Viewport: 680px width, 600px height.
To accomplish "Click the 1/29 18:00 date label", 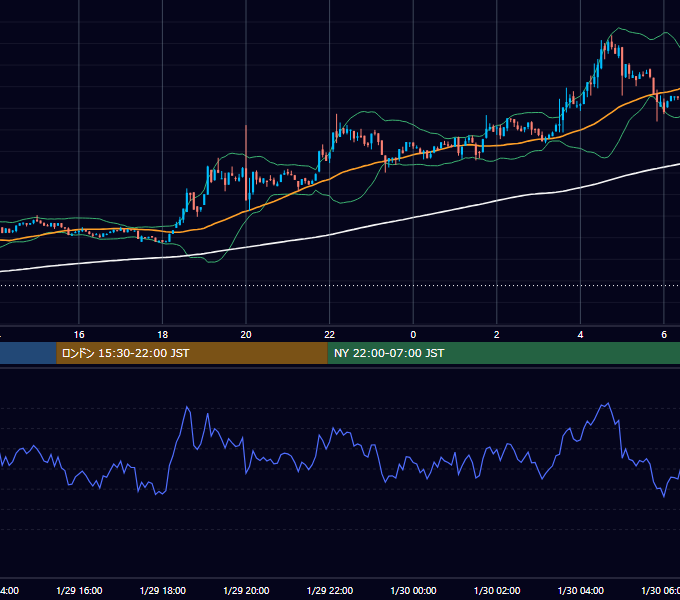I will tap(163, 590).
